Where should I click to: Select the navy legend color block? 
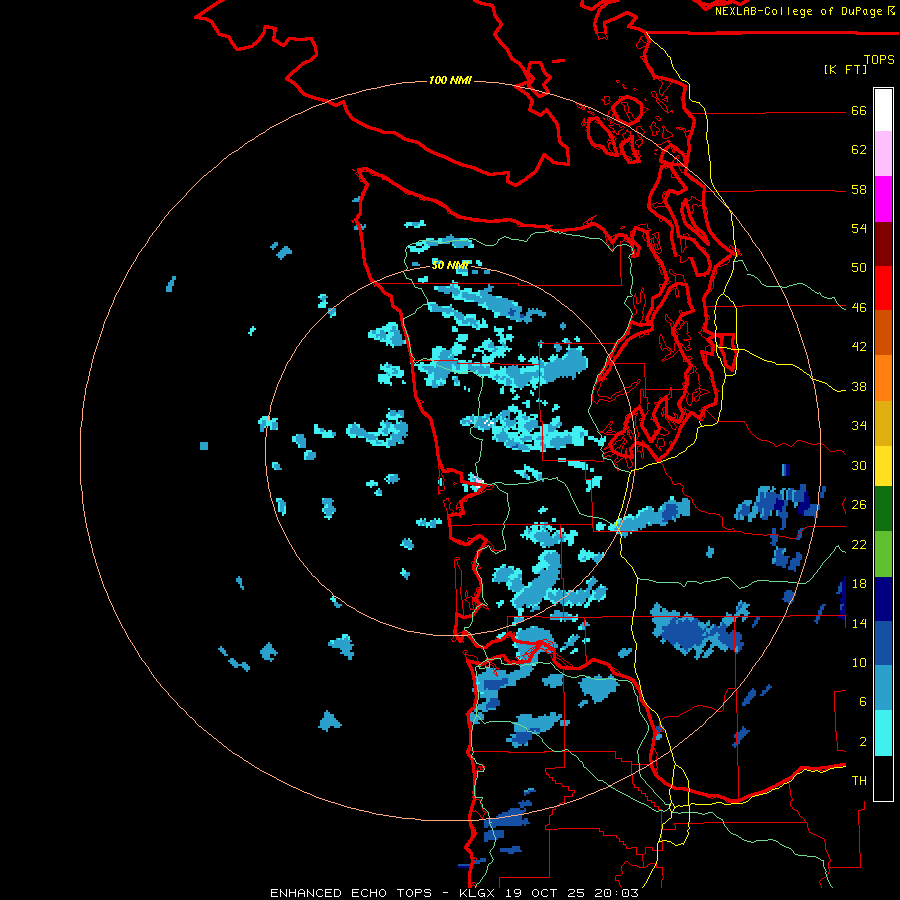coord(883,599)
